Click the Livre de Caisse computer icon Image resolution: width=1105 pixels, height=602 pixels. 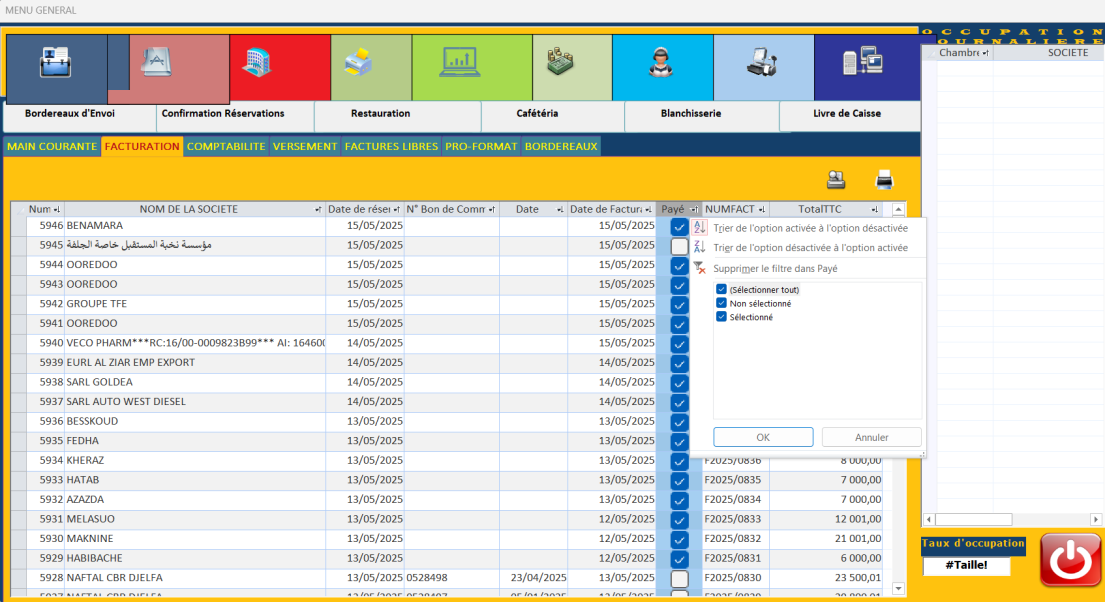click(x=861, y=63)
